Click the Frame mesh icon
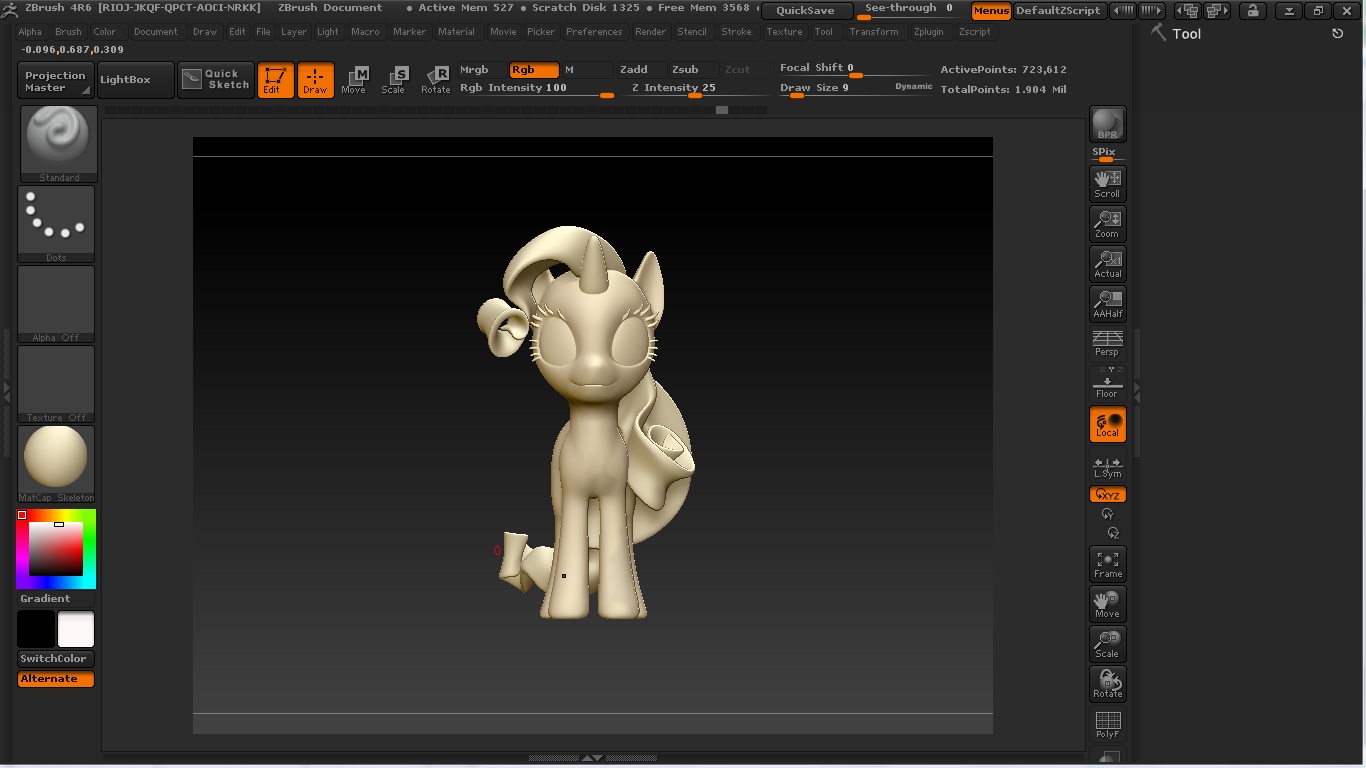The image size is (1366, 768). click(x=1107, y=563)
